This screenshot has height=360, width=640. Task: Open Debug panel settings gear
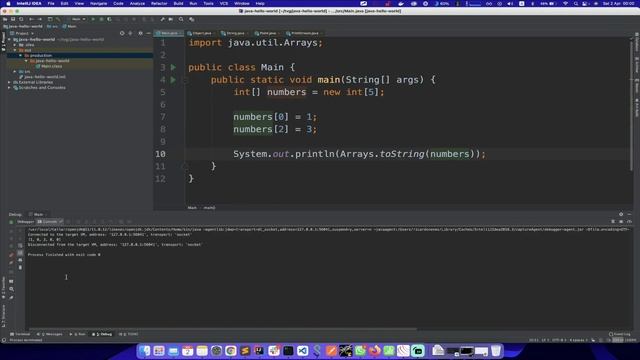(621, 214)
